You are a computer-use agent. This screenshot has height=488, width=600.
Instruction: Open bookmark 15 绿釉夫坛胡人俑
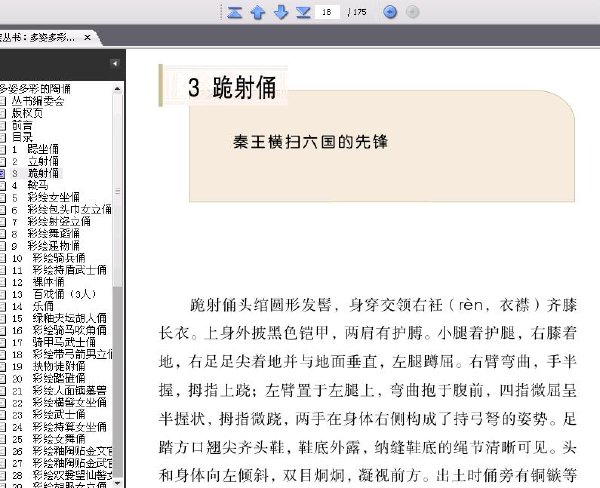59,318
